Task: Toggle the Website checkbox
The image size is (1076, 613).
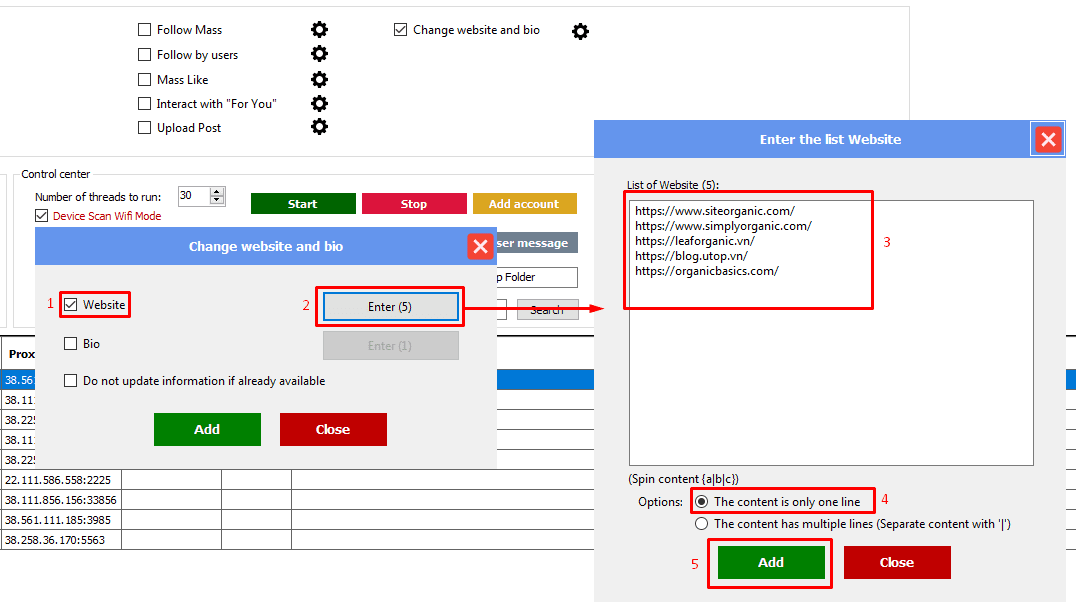Action: tap(71, 305)
